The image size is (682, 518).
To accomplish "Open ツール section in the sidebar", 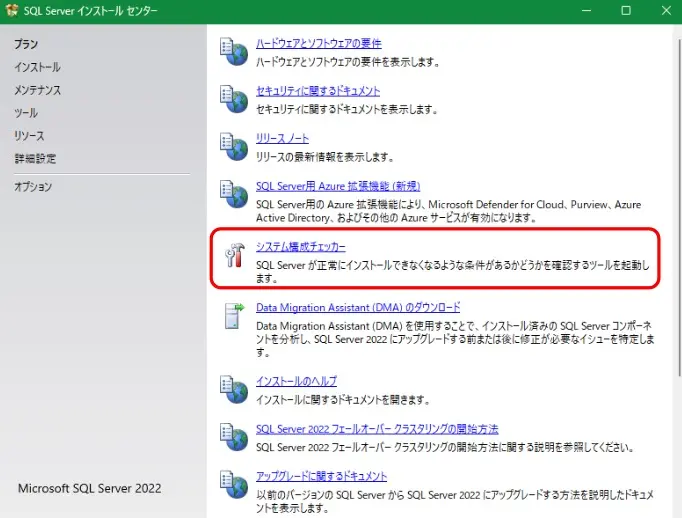I will (26, 113).
